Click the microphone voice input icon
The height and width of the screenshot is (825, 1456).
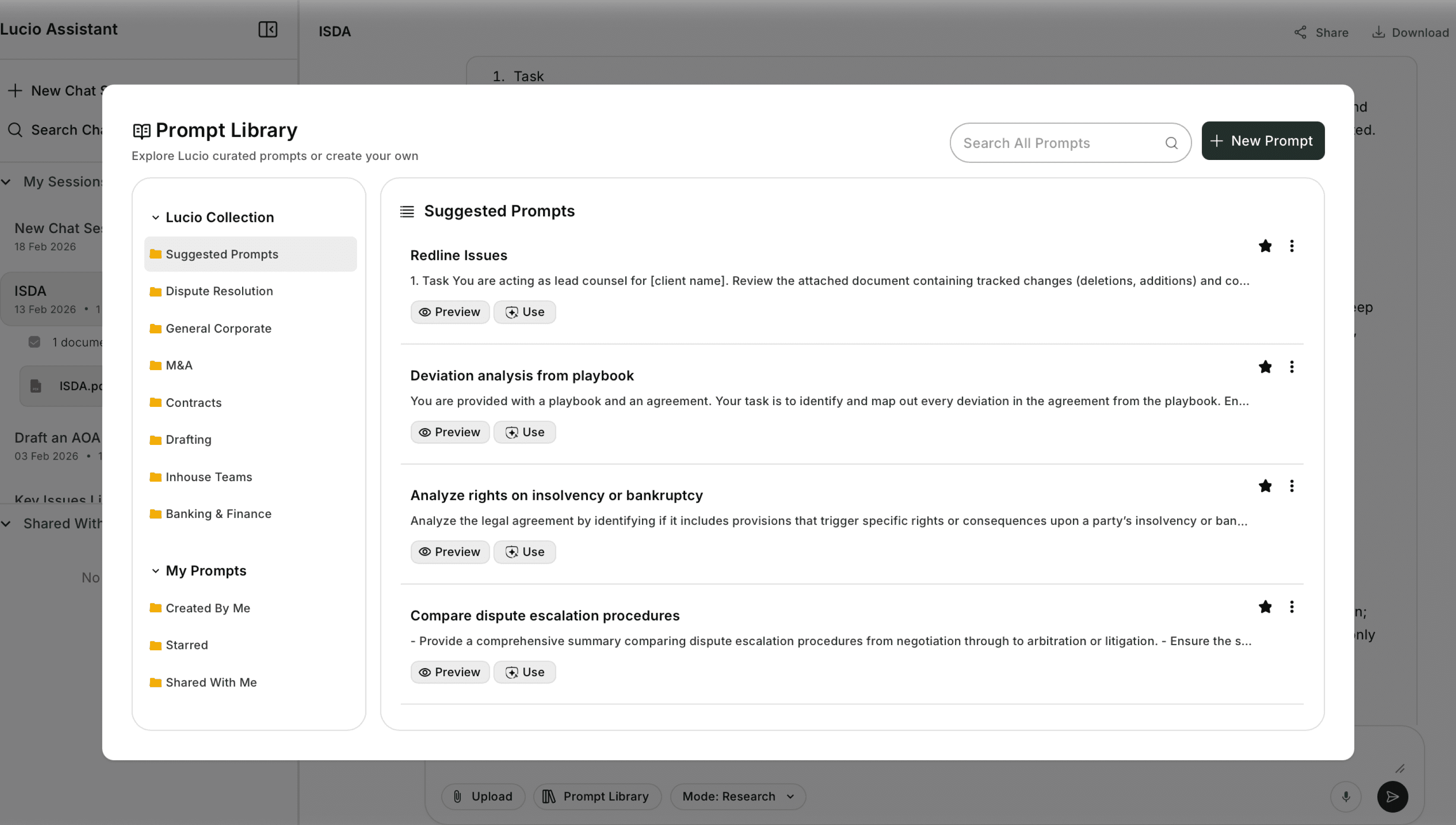click(1346, 796)
